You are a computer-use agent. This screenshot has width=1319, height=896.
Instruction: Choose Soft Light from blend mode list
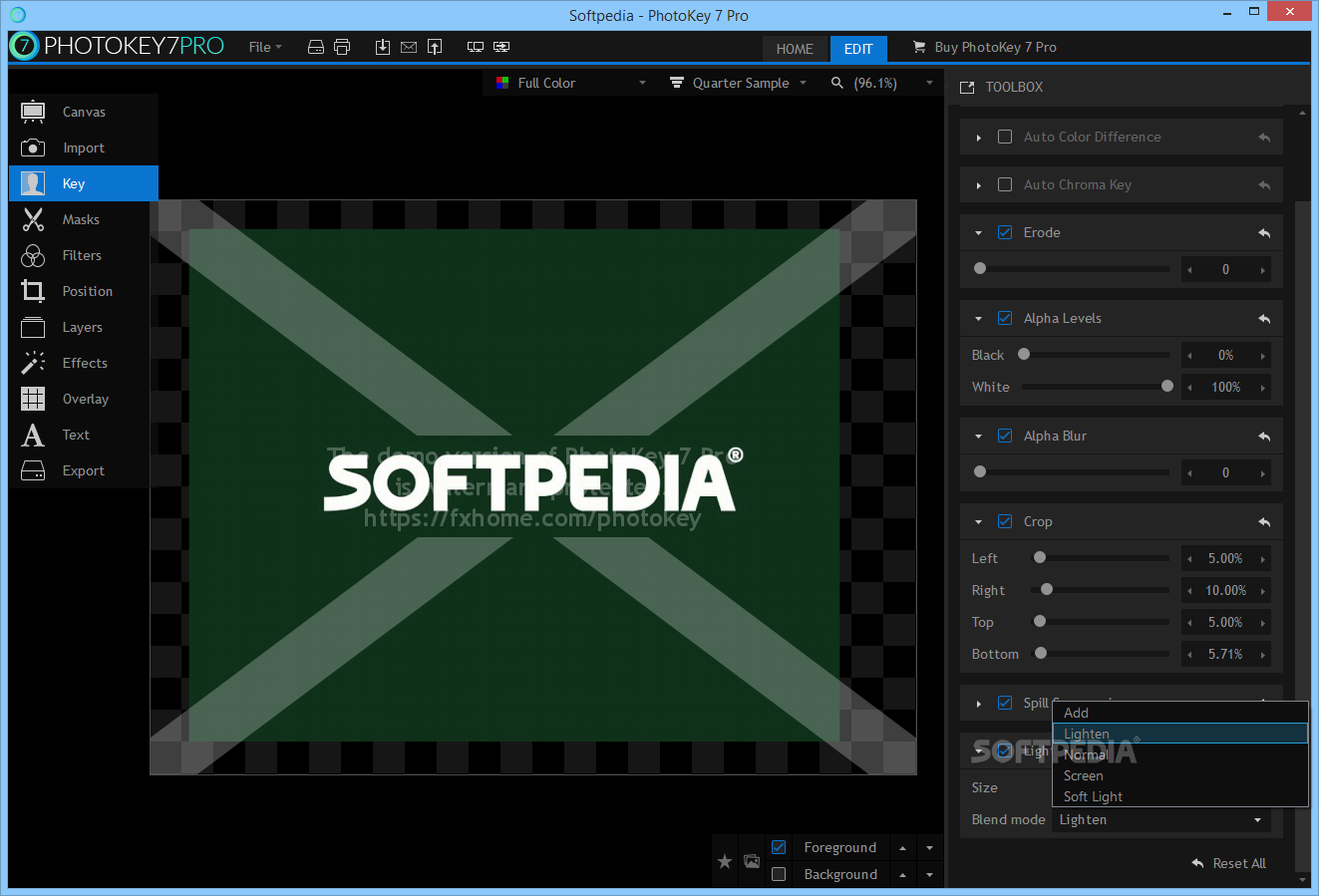(1180, 796)
